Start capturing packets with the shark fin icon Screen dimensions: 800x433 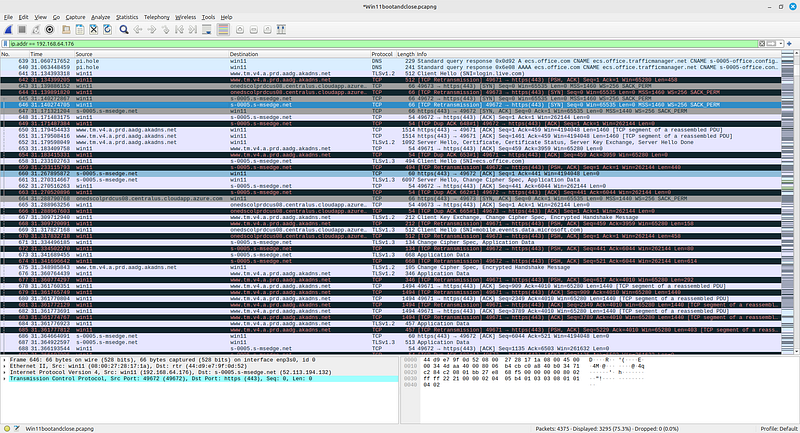(8, 30)
